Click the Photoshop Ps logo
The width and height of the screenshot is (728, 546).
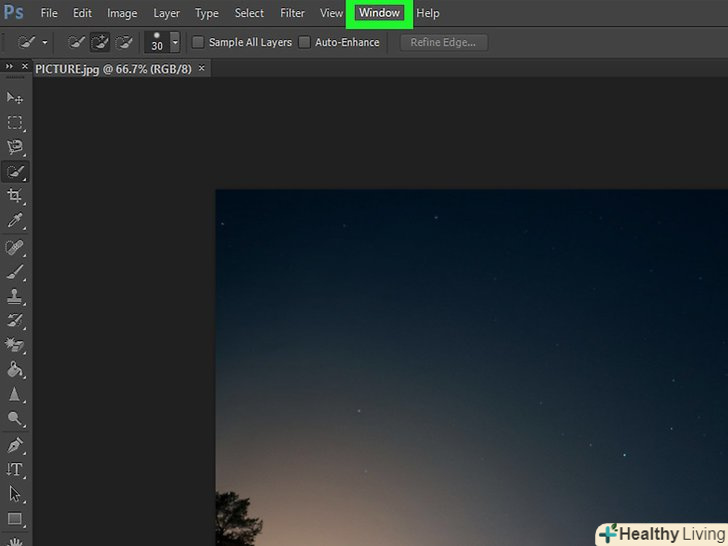pos(13,12)
